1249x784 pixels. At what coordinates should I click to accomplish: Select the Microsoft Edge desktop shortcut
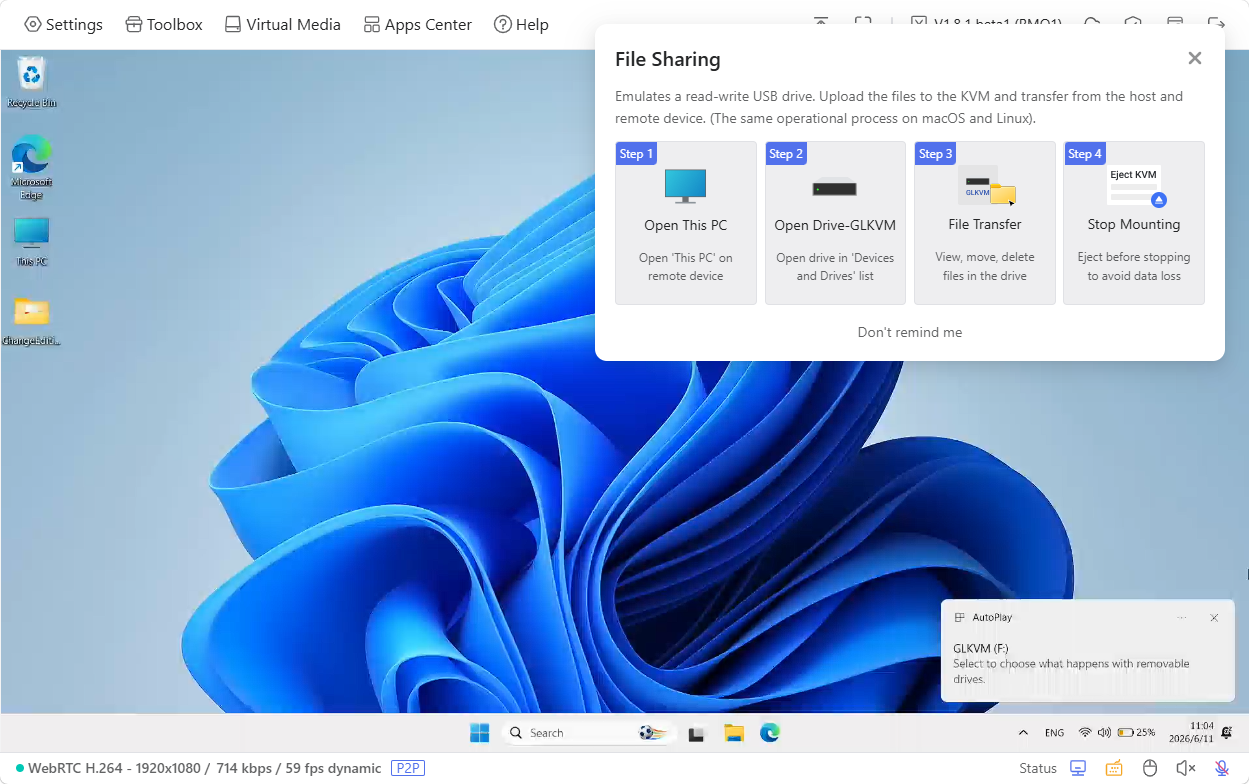tap(32, 167)
